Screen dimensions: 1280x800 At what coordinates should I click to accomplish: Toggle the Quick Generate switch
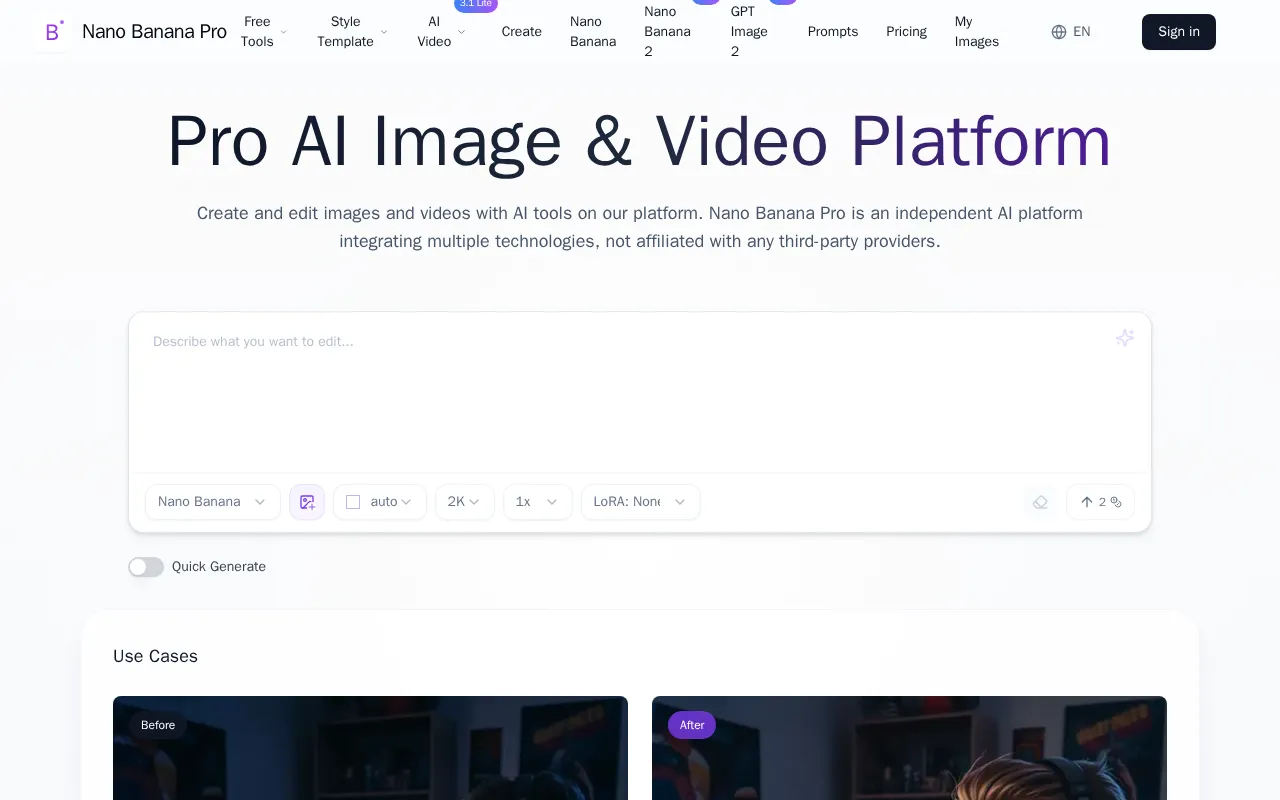tap(146, 567)
